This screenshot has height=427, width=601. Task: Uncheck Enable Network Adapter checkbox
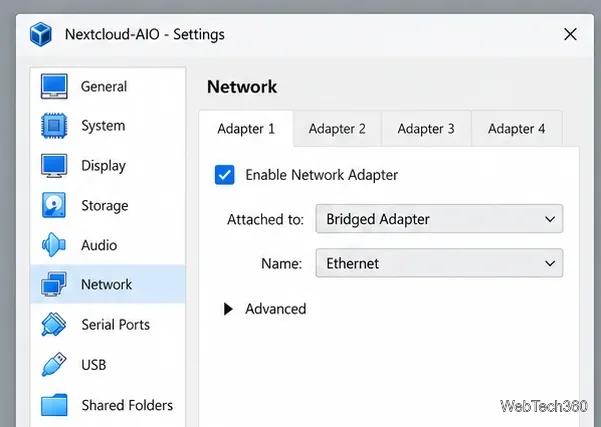(225, 175)
